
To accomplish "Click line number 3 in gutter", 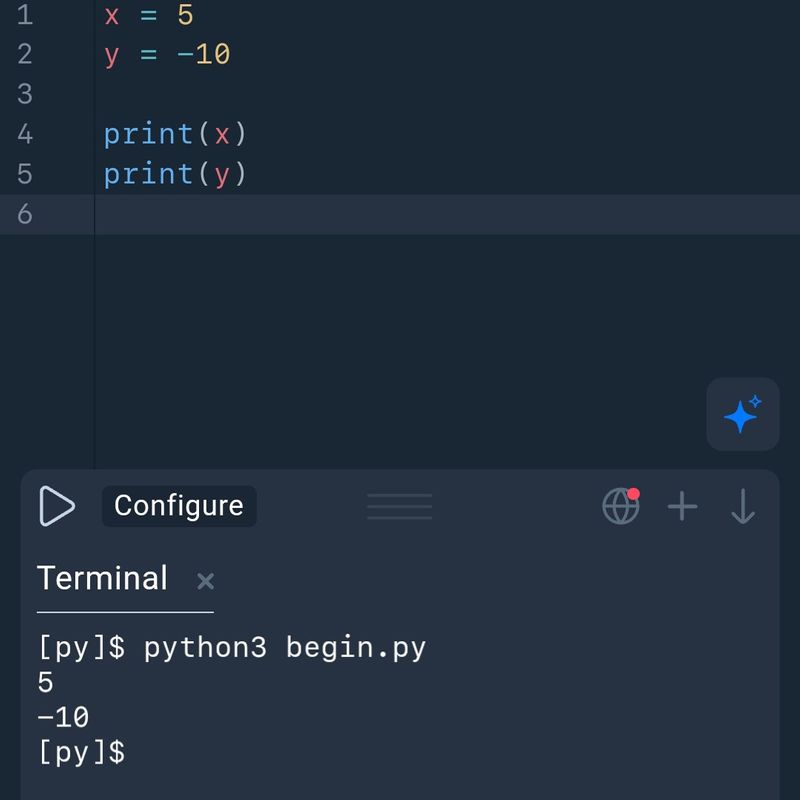I will tap(24, 94).
